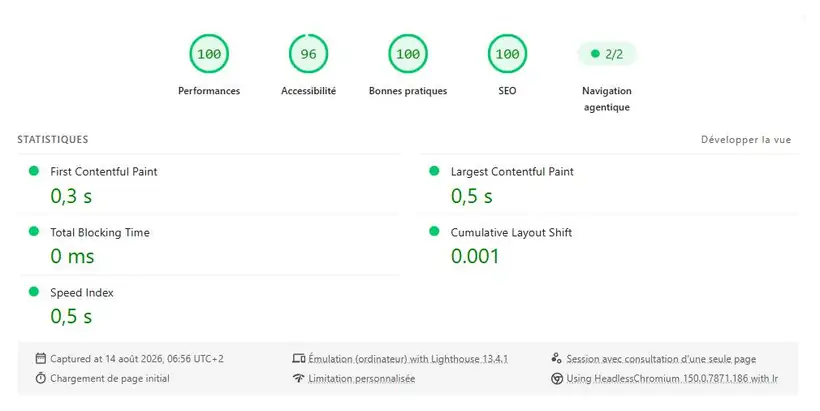Image resolution: width=820 pixels, height=411 pixels.
Task: Click the green dot beside Cumulative Layout Shift
Action: point(434,231)
